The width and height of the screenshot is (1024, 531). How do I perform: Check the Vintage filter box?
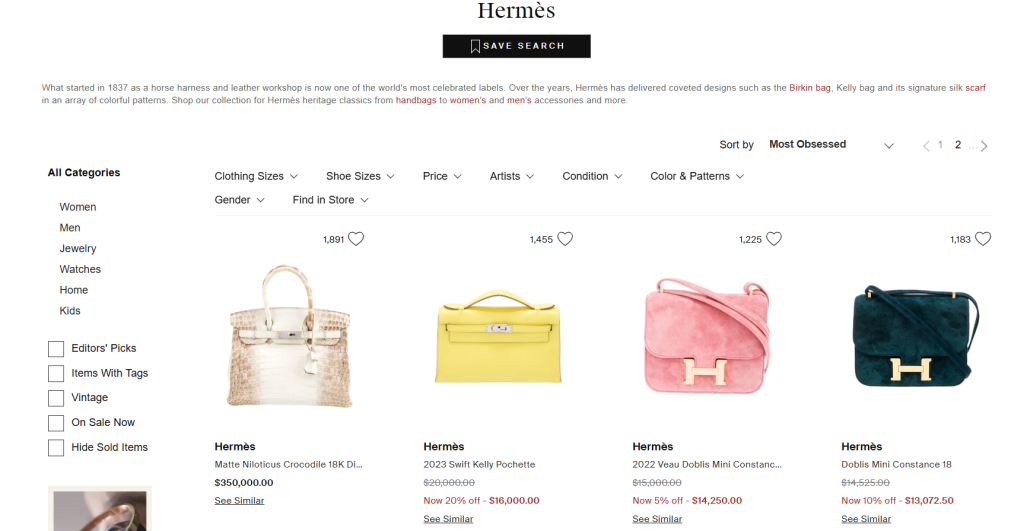coord(56,398)
